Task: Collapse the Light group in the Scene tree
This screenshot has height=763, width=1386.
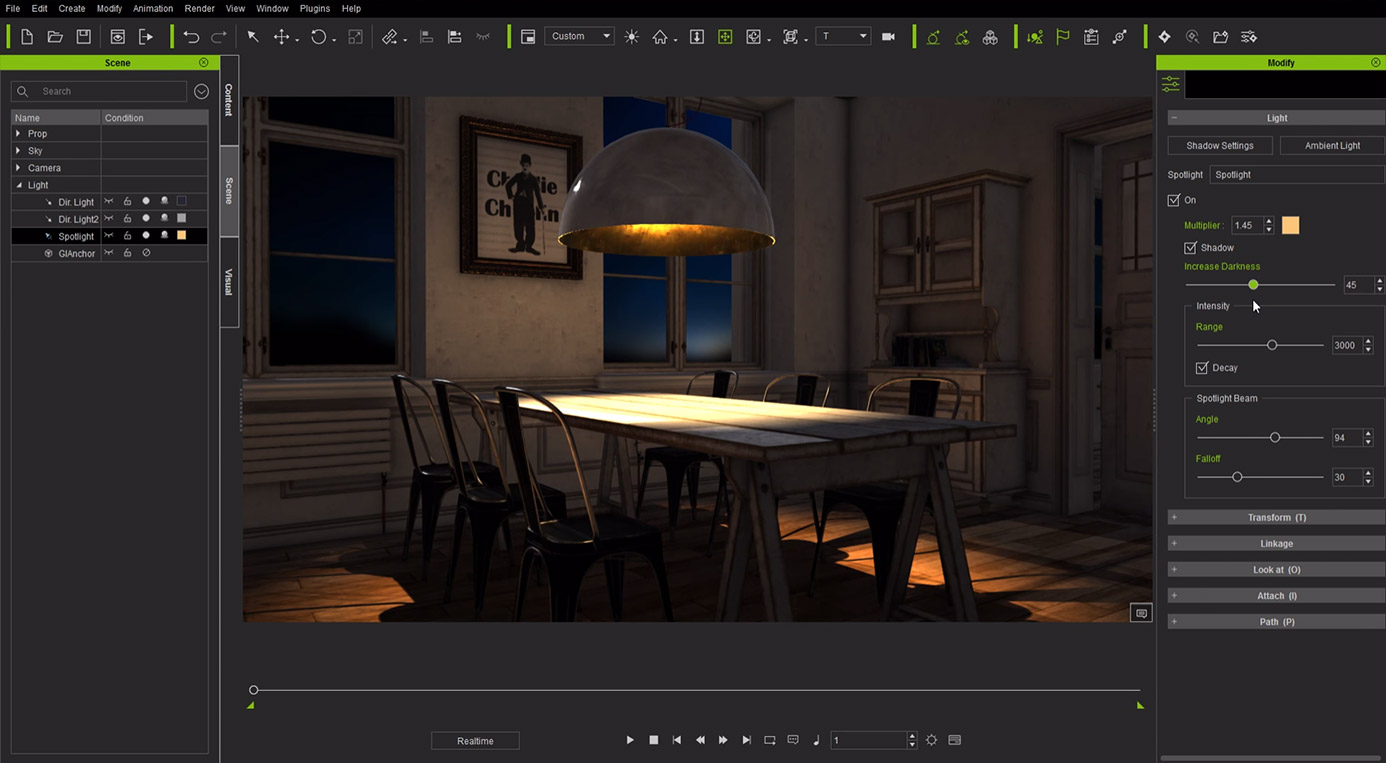Action: point(19,184)
